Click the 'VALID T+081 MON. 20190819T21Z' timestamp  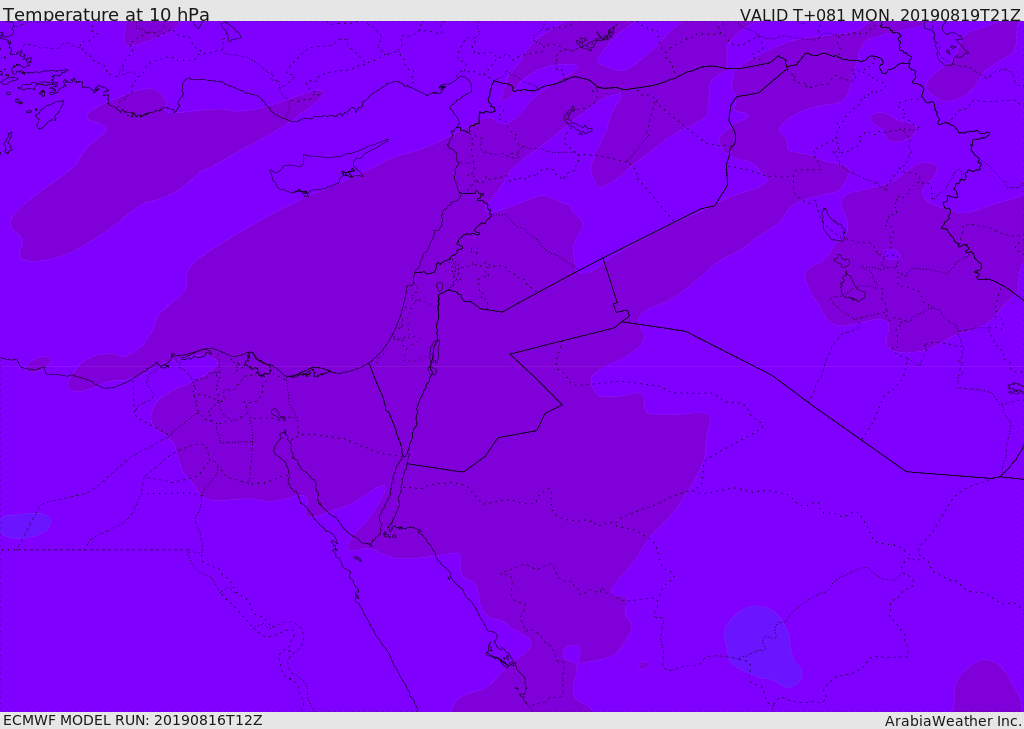tap(880, 14)
